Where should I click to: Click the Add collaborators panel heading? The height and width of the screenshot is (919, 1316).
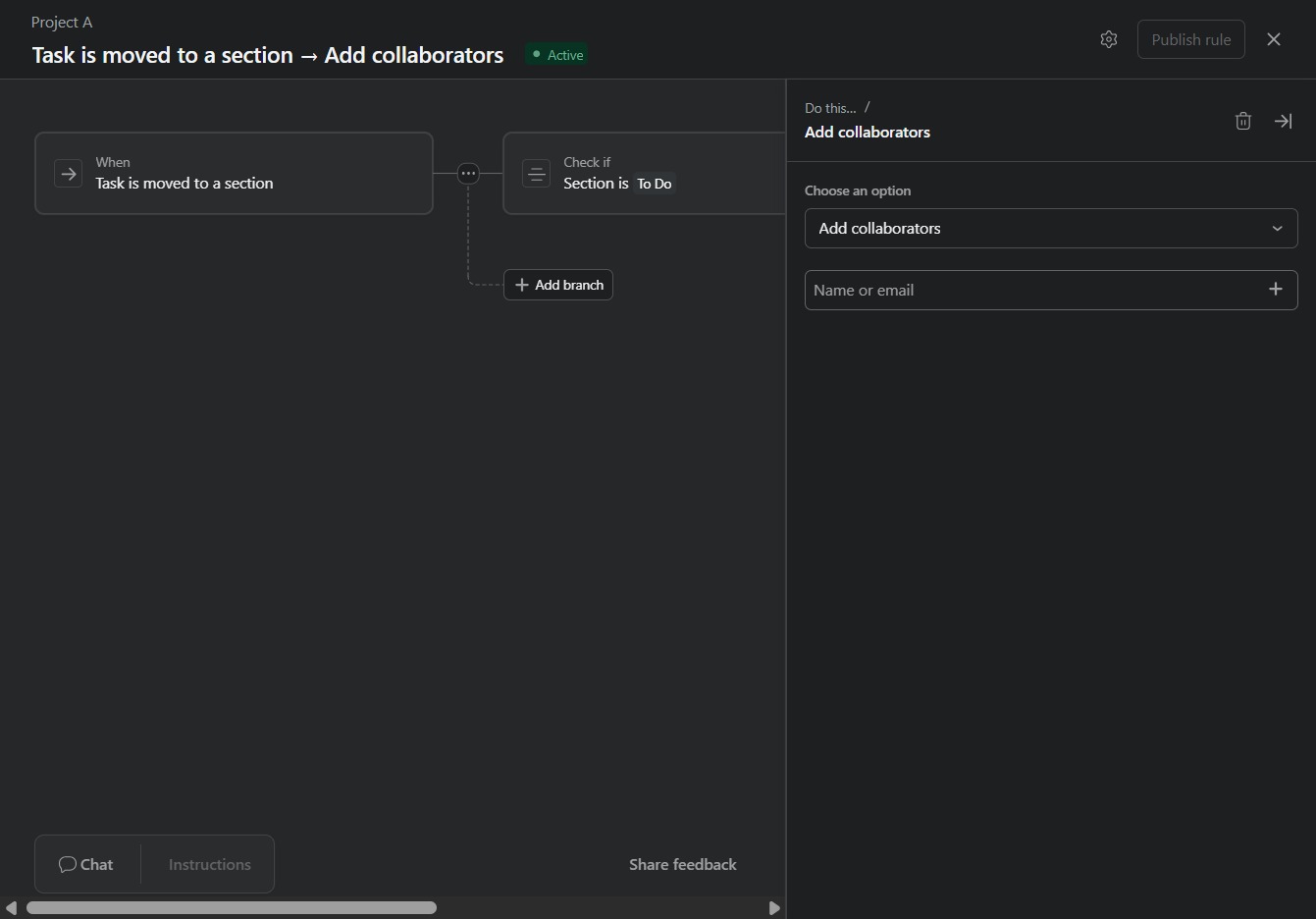[868, 132]
